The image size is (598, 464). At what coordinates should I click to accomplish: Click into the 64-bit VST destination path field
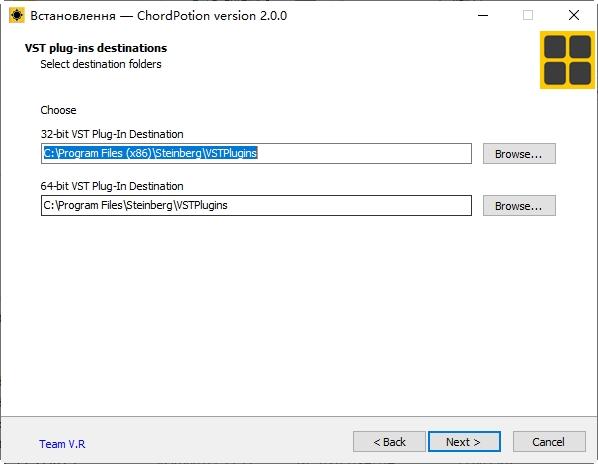point(256,206)
